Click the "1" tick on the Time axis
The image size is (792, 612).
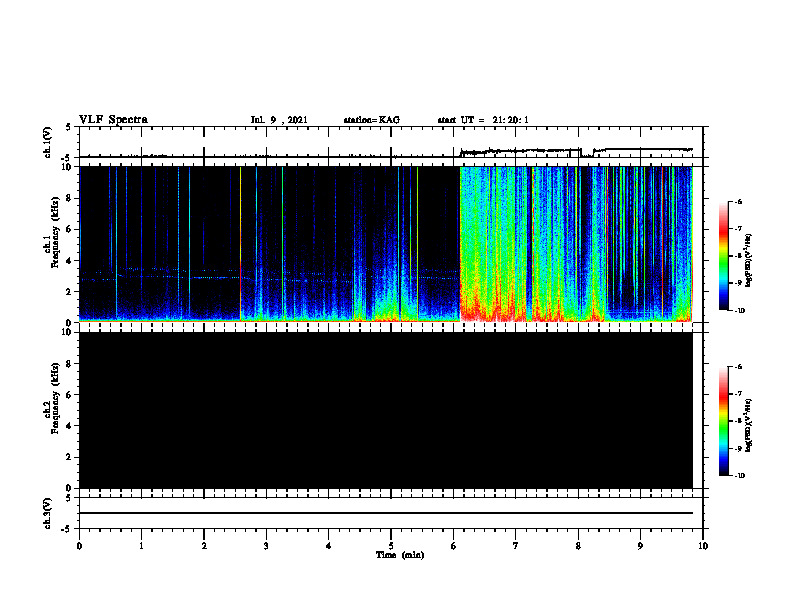141,546
